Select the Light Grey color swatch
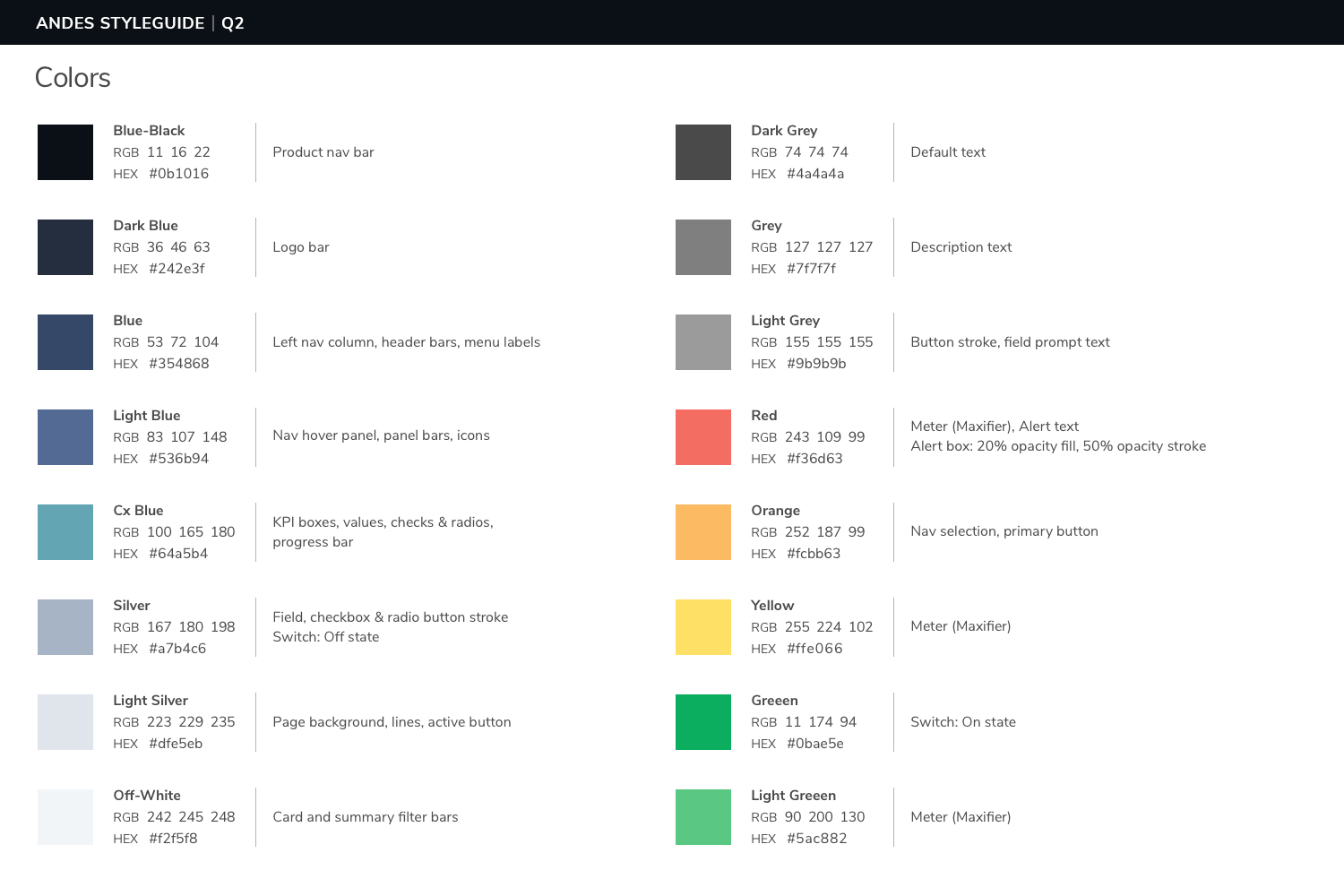1344x896 pixels. click(x=703, y=342)
